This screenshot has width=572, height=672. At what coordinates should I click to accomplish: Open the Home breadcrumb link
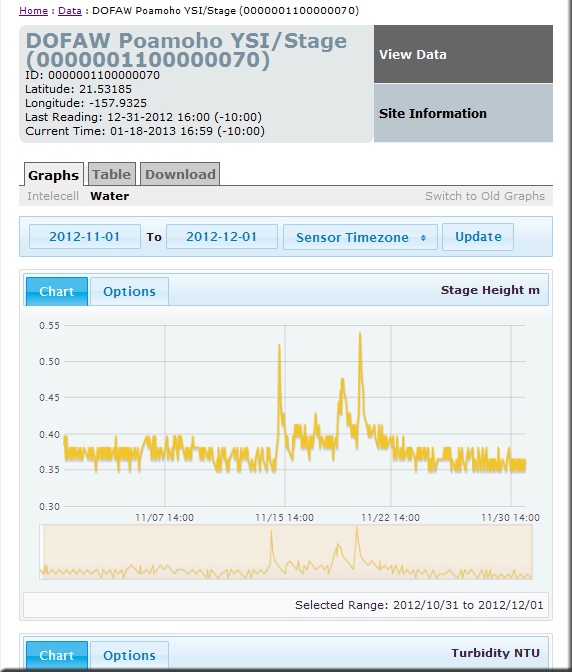click(33, 11)
